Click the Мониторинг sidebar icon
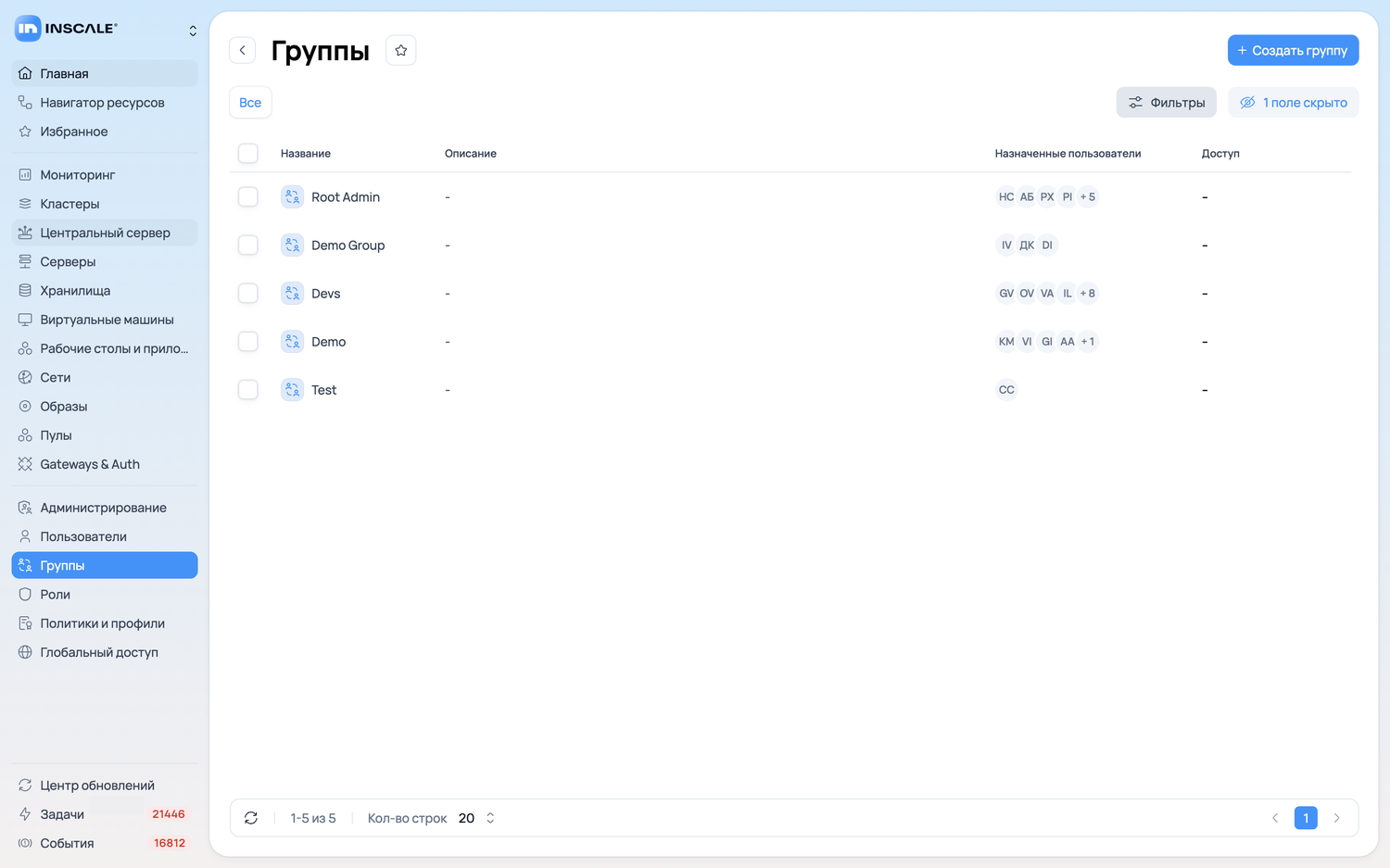 (25, 174)
